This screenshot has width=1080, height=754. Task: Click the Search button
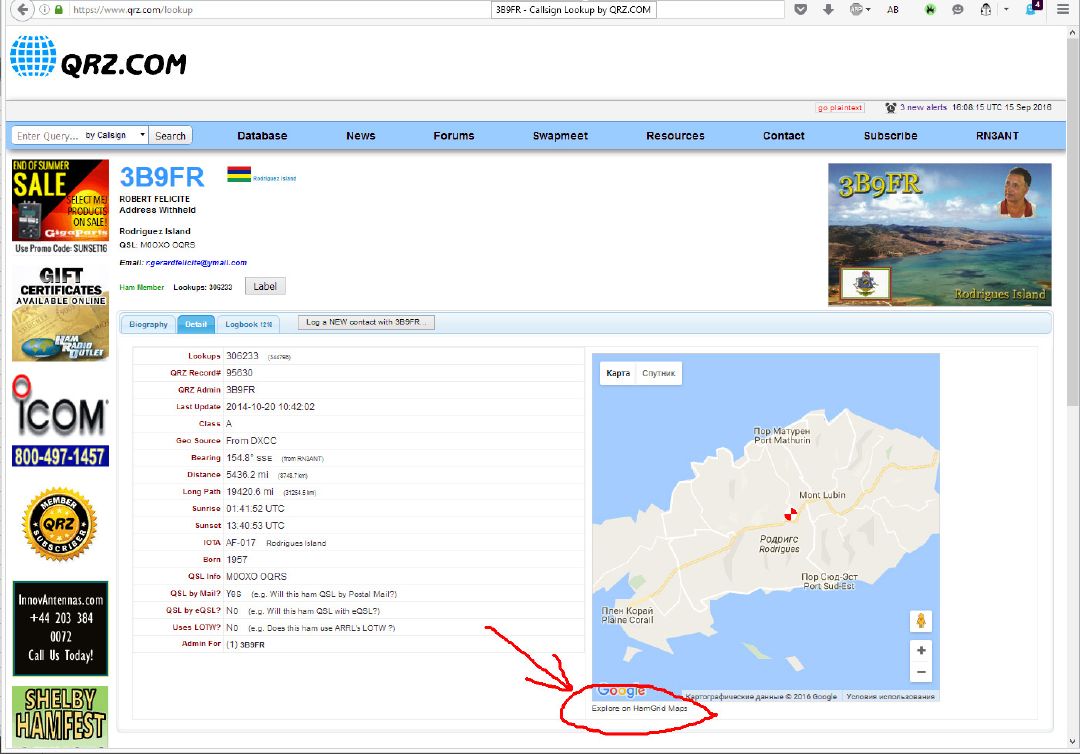(170, 136)
